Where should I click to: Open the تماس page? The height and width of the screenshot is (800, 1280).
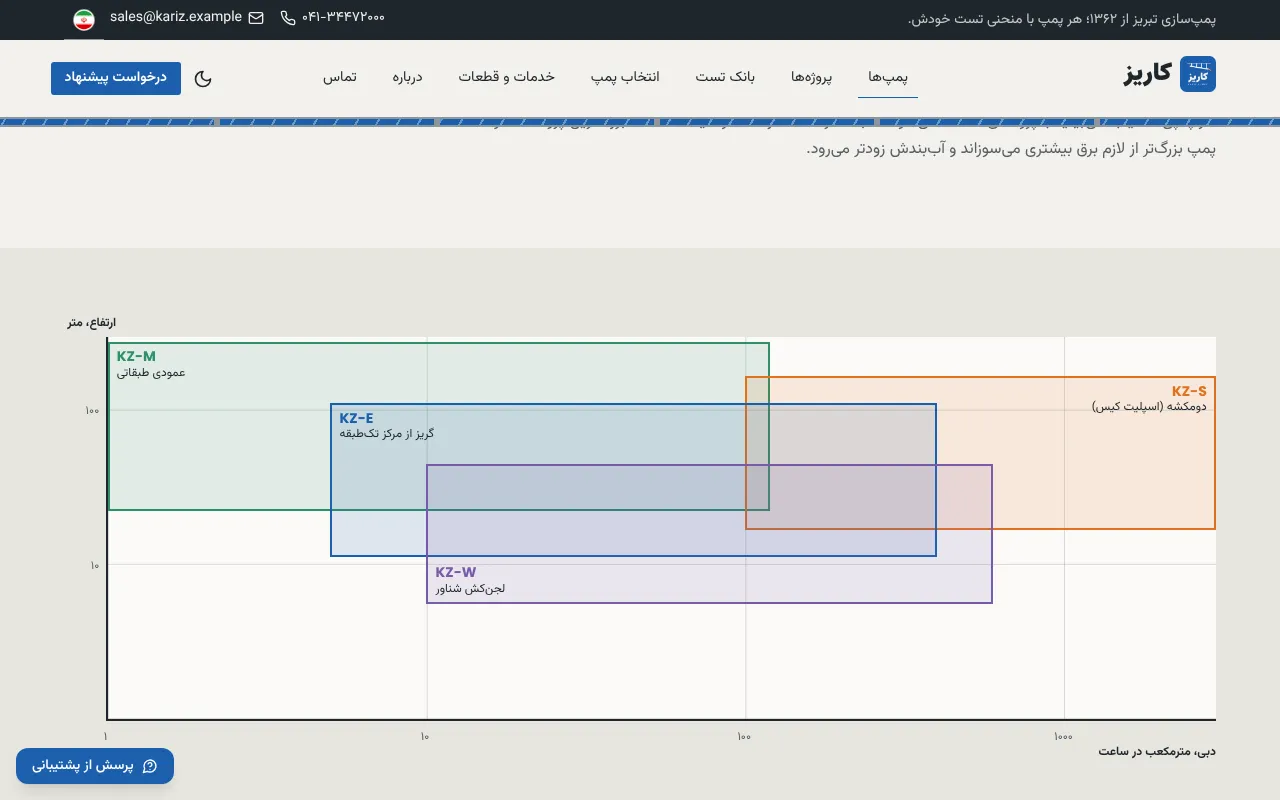[339, 77]
